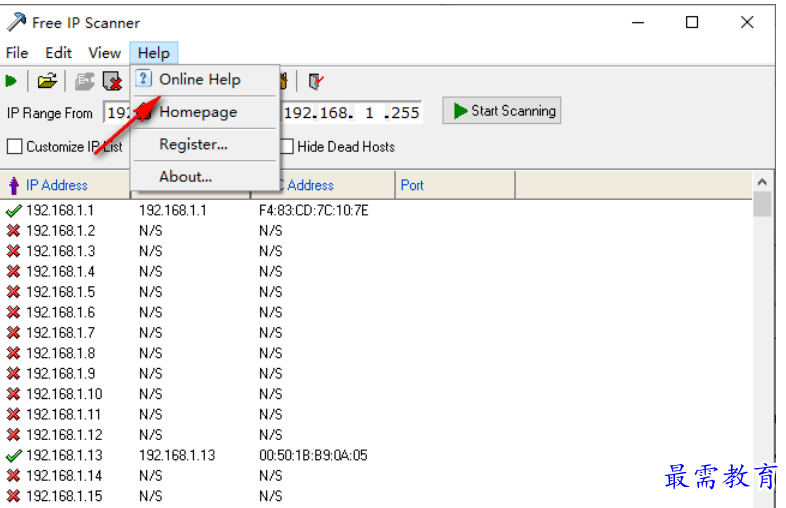Click the red X icon for 192.168.1.9
The image size is (786, 508).
tap(14, 374)
